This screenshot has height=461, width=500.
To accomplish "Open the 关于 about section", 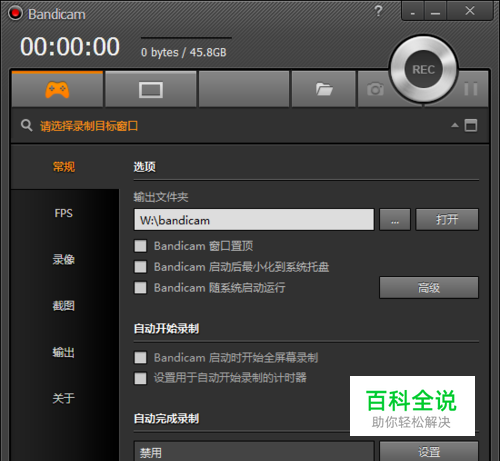I will point(64,398).
